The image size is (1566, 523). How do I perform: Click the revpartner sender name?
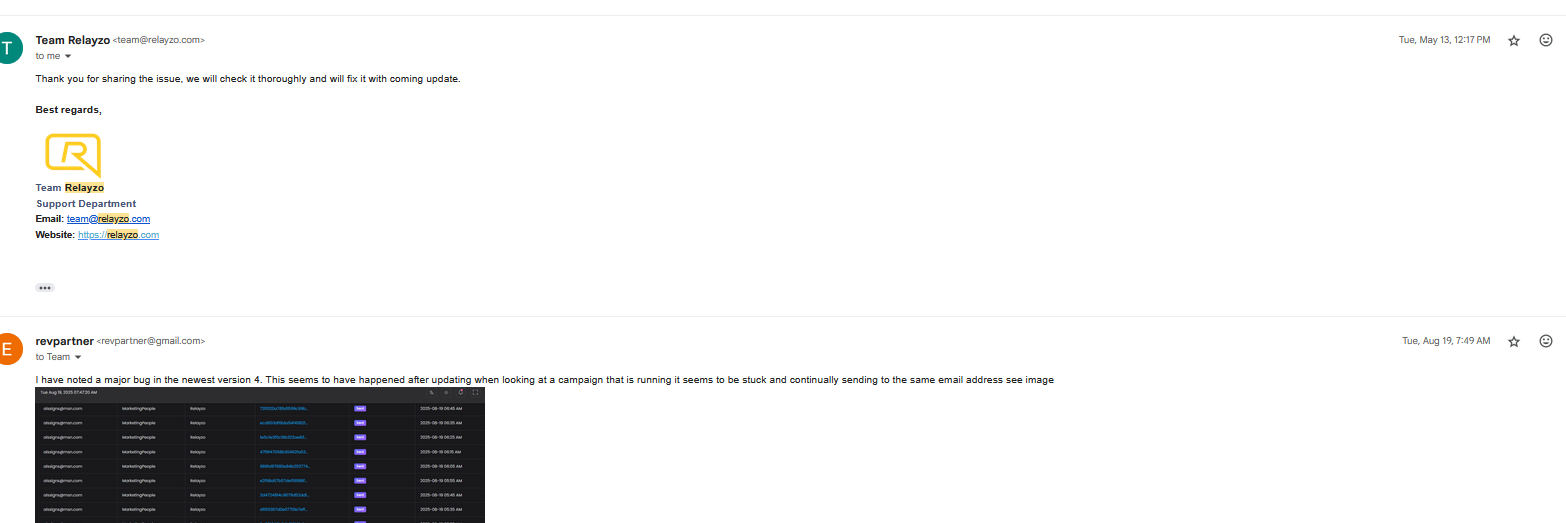pyautogui.click(x=64, y=341)
